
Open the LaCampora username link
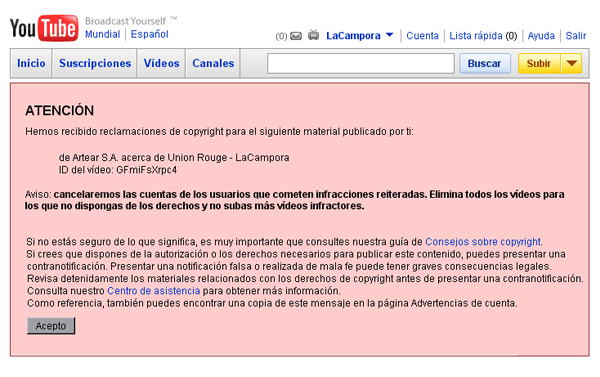pos(353,36)
